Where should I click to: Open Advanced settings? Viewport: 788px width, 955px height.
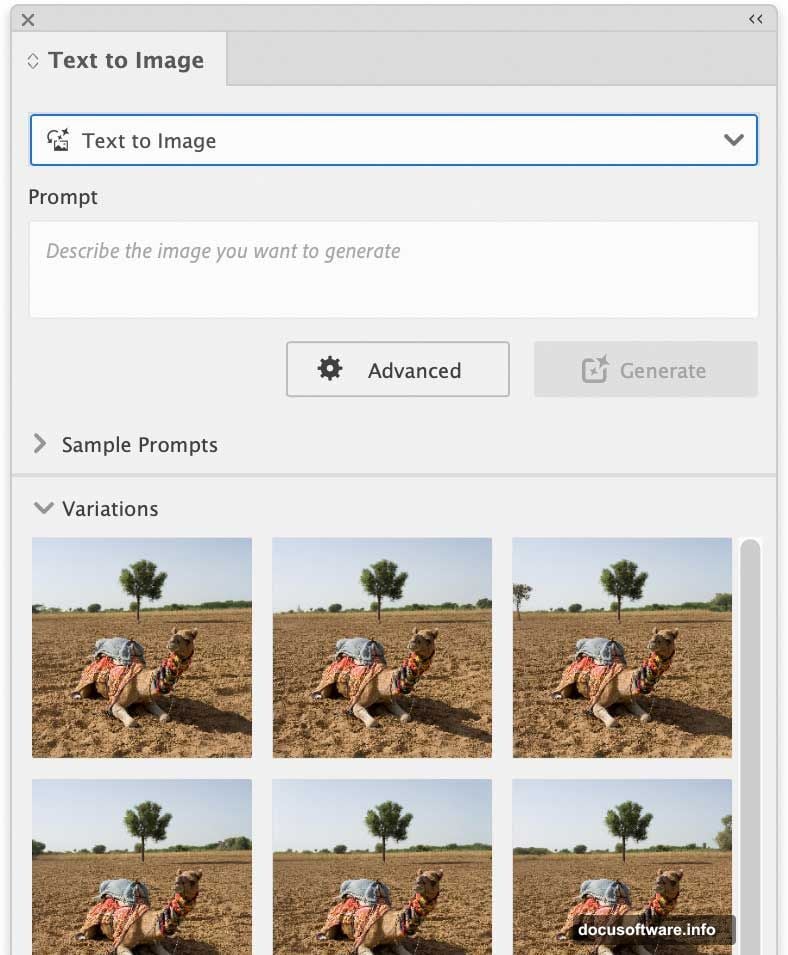pos(397,370)
